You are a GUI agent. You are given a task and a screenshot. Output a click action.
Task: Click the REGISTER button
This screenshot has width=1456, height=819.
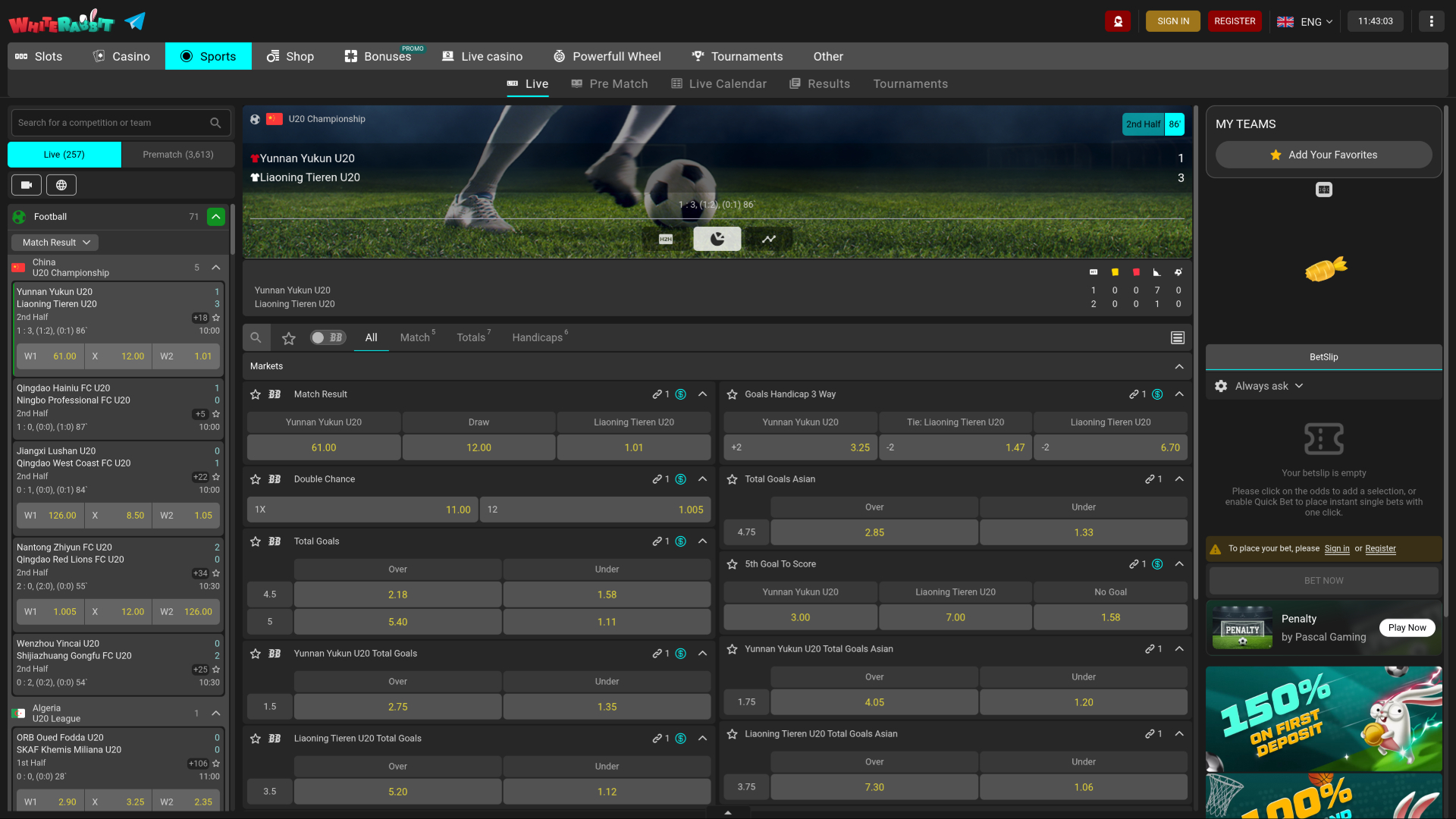pos(1235,21)
